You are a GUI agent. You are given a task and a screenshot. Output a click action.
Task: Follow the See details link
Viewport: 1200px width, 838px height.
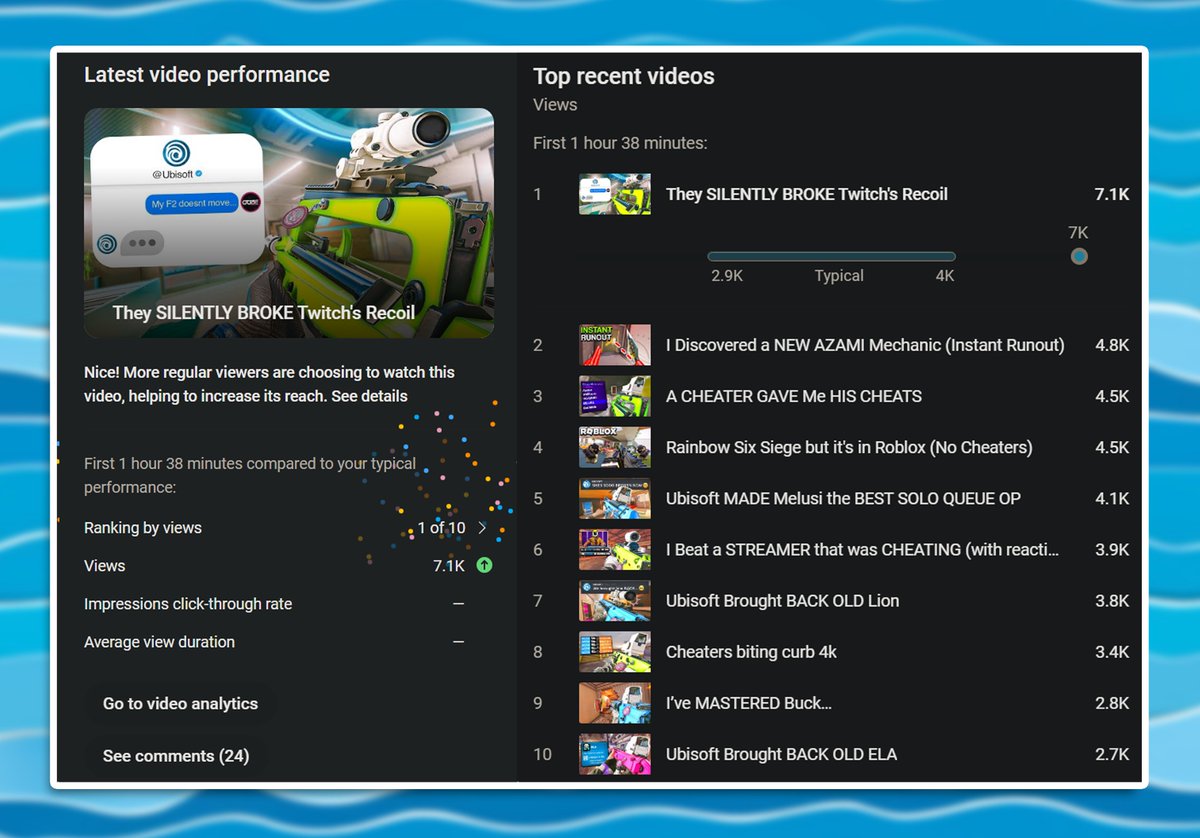click(x=369, y=396)
